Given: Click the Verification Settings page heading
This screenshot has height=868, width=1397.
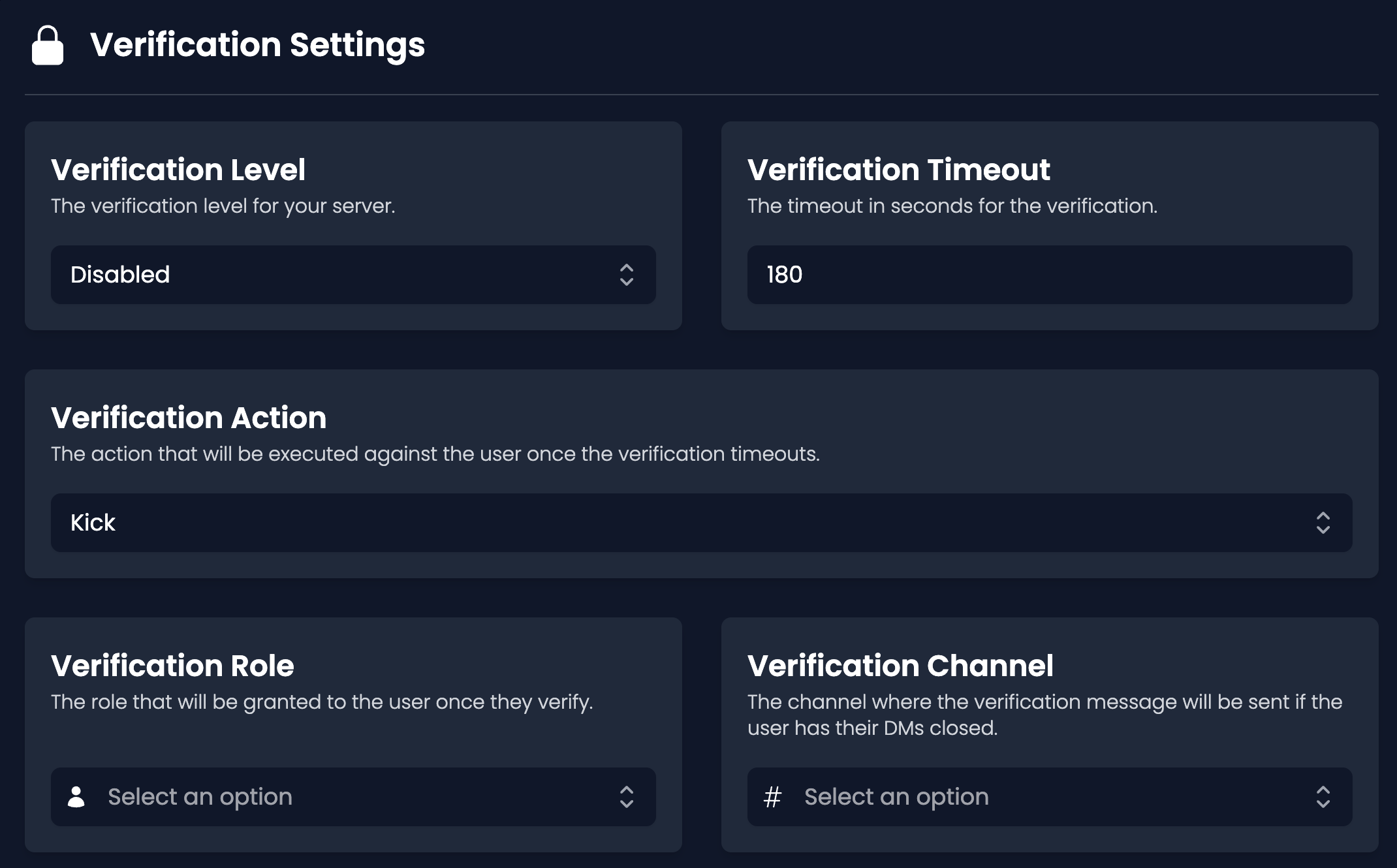Looking at the screenshot, I should coord(257,45).
